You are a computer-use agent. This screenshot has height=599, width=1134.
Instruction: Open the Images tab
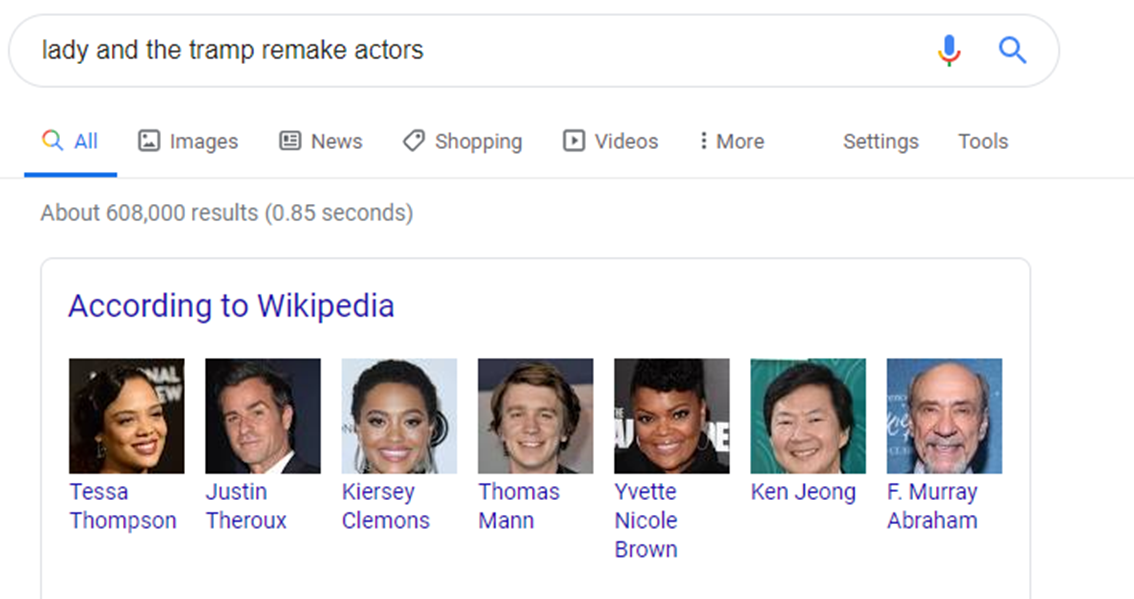point(188,141)
